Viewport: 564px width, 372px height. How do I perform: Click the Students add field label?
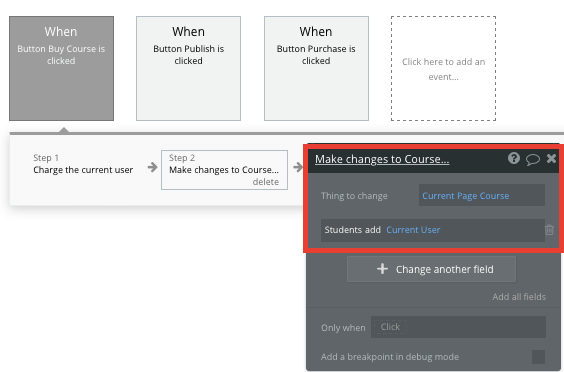[352, 230]
